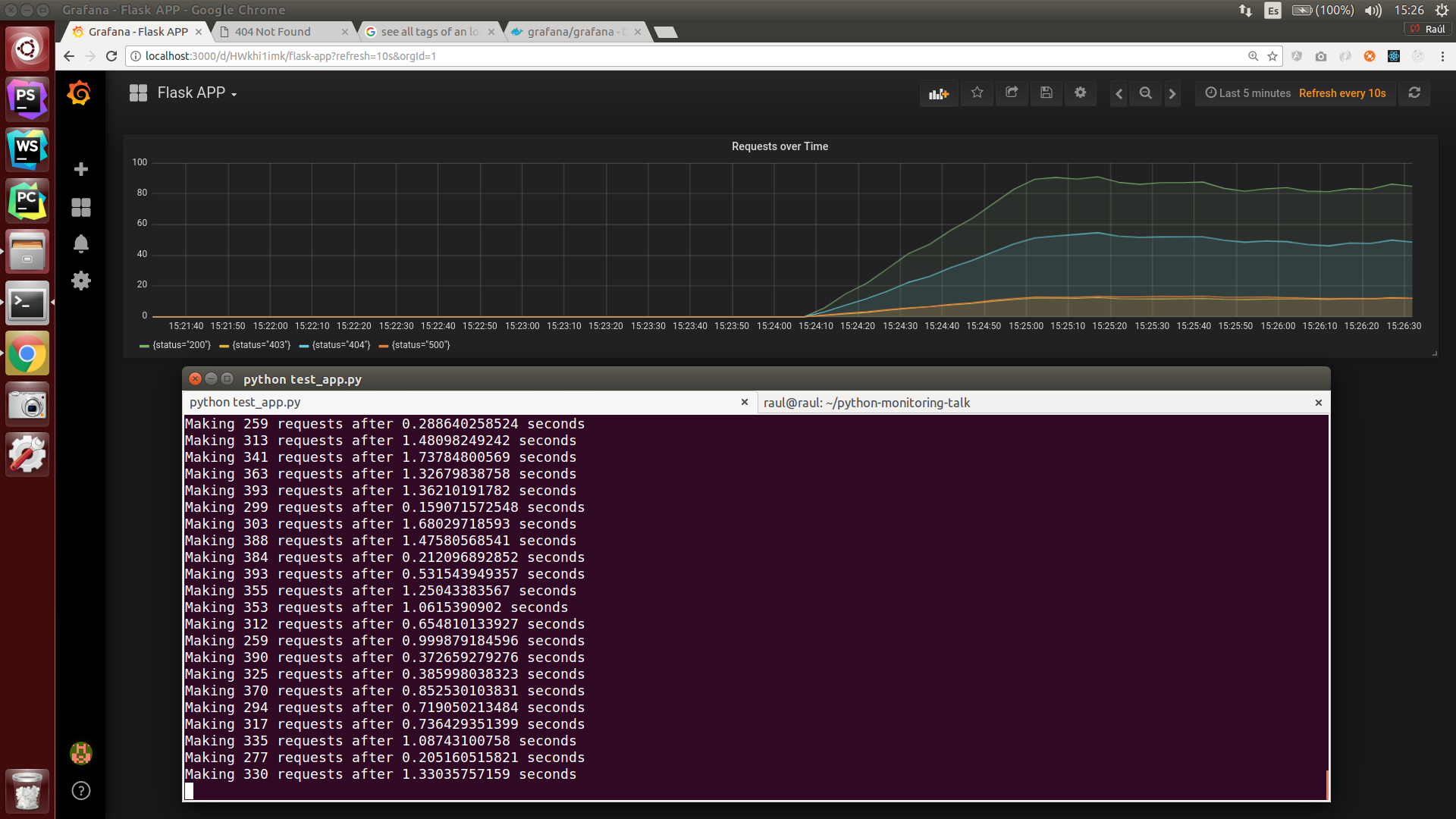Click the add panel icon in Grafana
The width and height of the screenshot is (1456, 819).
click(x=938, y=92)
